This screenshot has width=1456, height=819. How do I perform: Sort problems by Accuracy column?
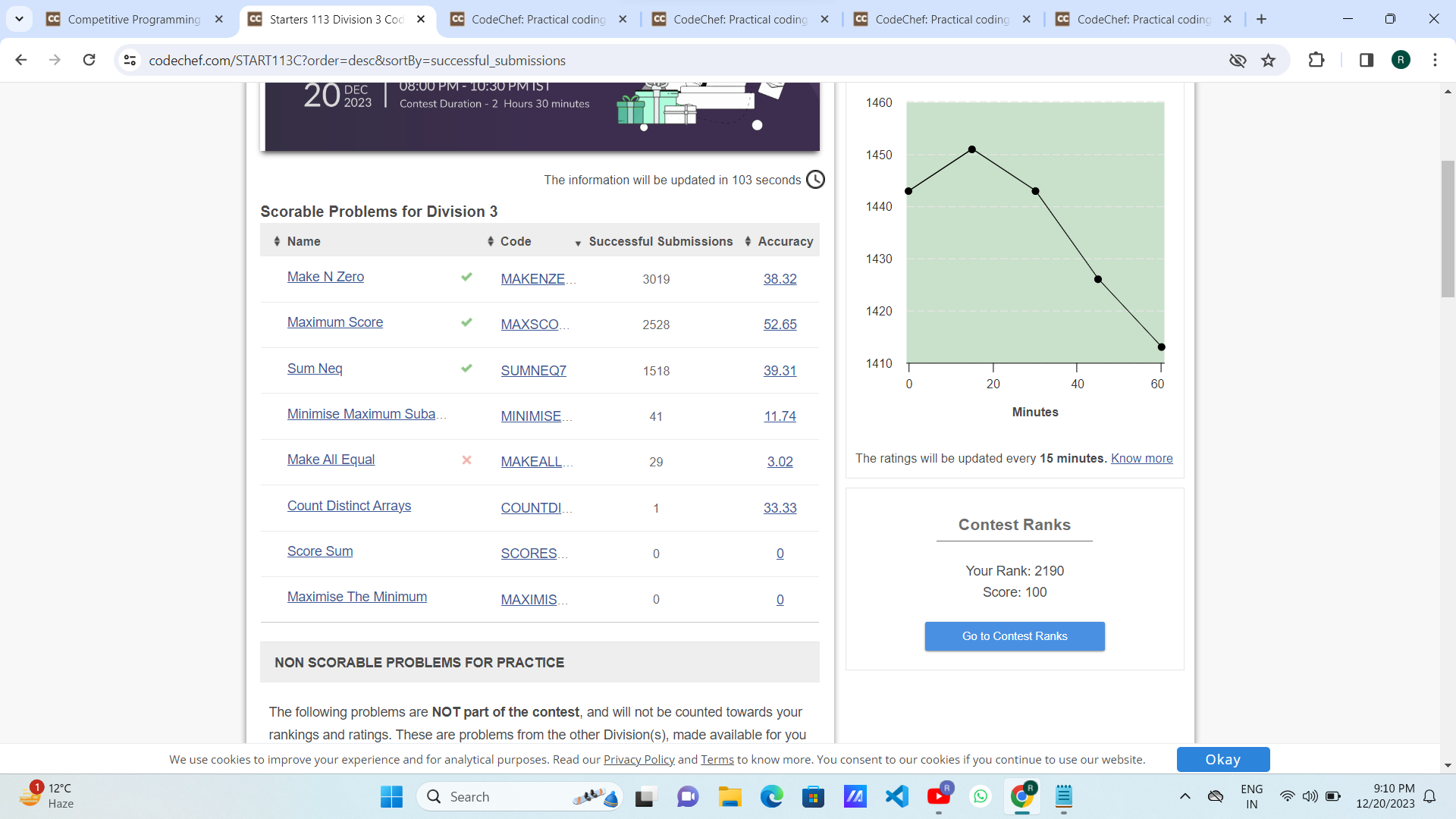point(785,241)
